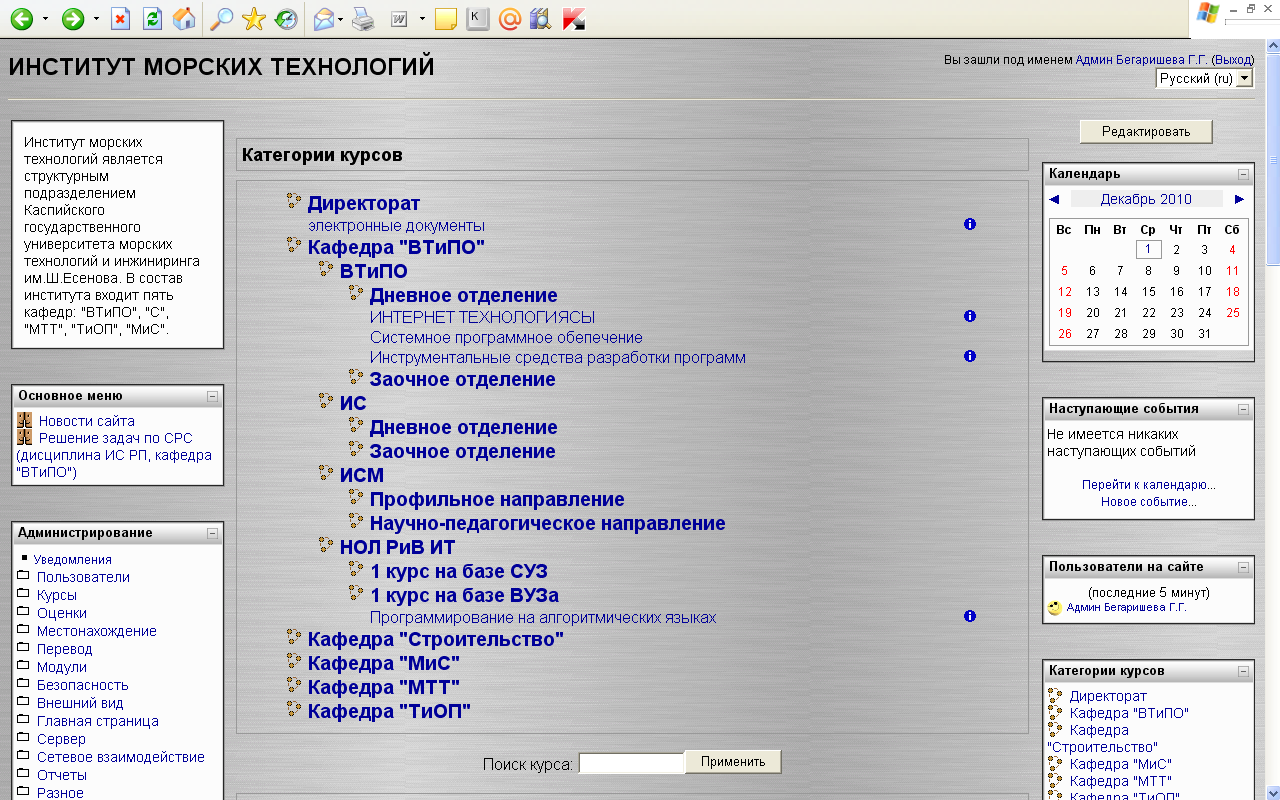Open the browser Home page icon
The image size is (1280, 800).
click(x=184, y=18)
